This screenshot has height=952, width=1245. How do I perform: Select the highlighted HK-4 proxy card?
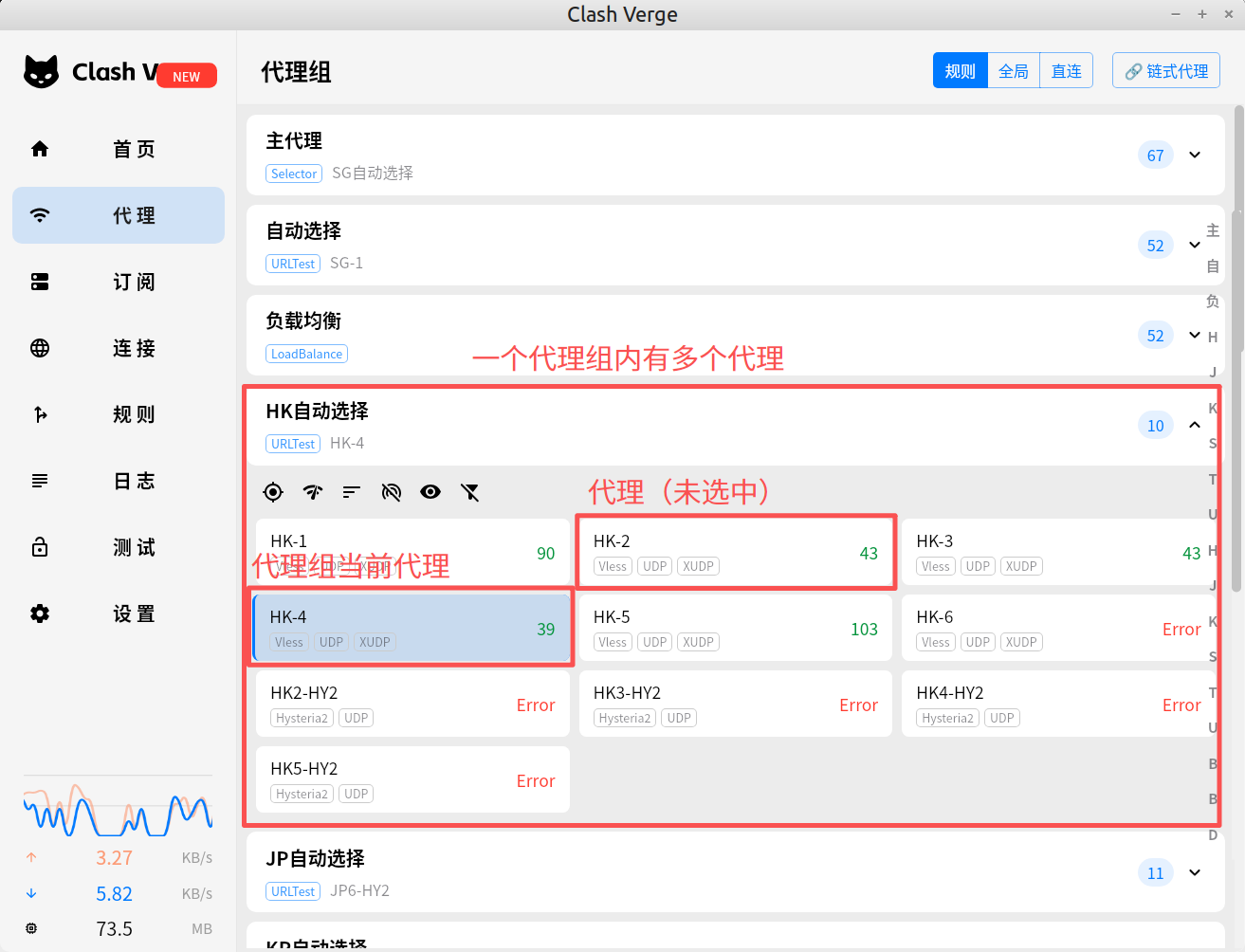412,628
